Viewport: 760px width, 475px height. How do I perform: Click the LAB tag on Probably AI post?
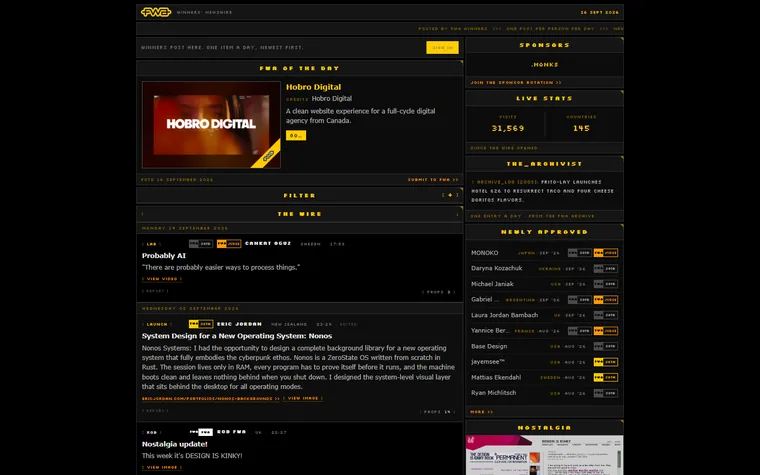click(151, 244)
